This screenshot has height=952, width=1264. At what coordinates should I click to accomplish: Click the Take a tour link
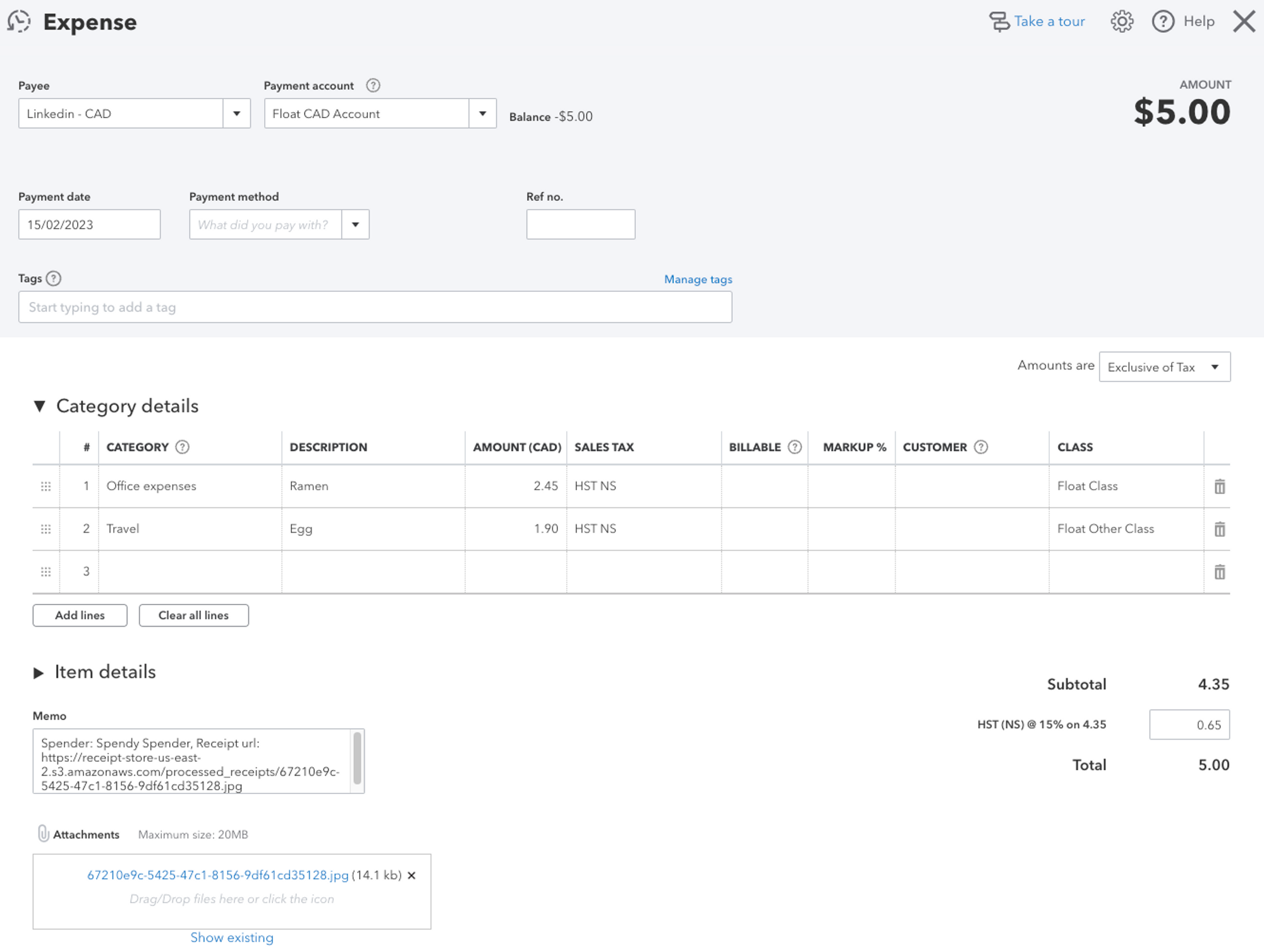coord(1049,21)
